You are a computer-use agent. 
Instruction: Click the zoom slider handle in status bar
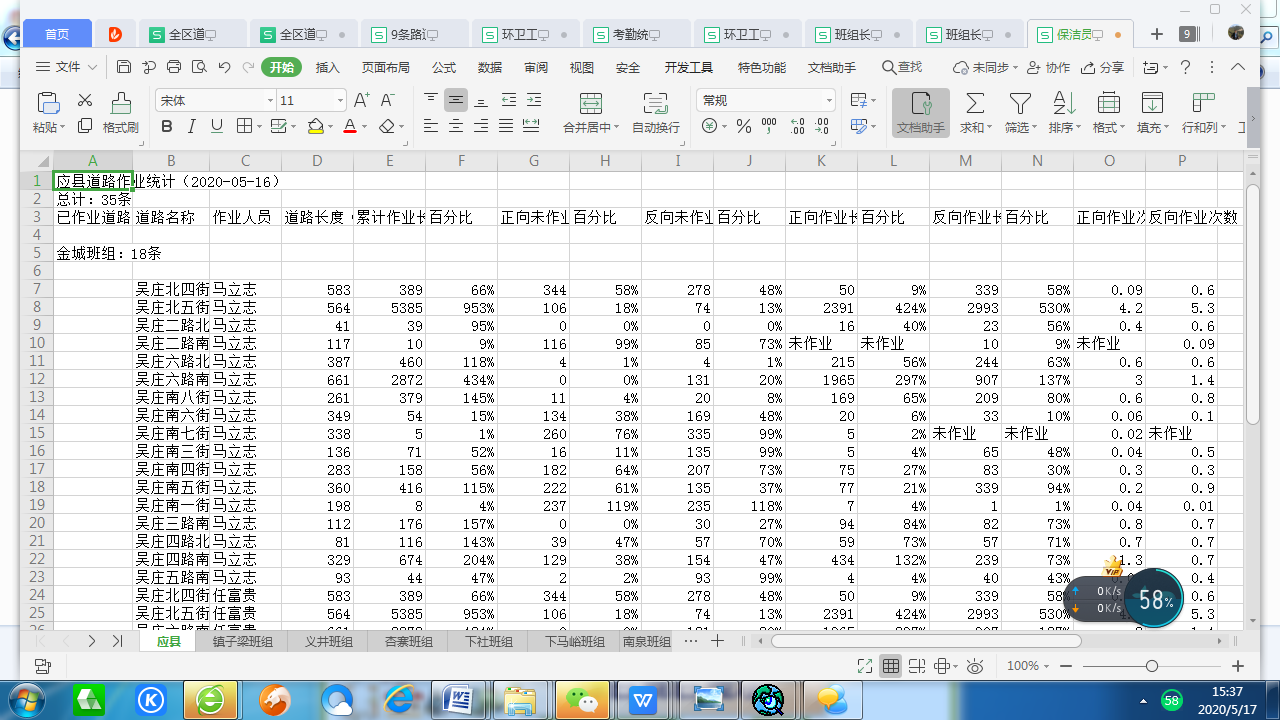click(x=1152, y=666)
